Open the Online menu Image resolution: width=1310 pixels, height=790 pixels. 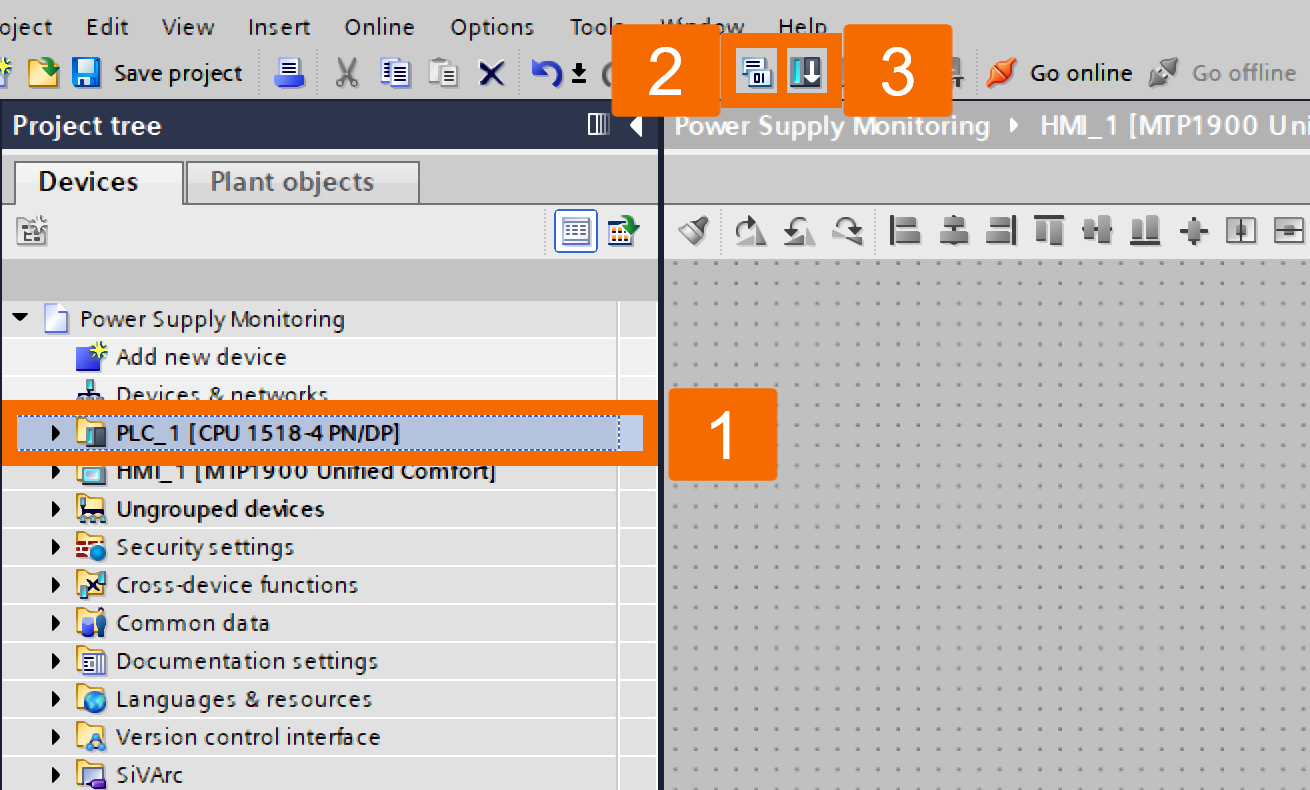(x=380, y=27)
